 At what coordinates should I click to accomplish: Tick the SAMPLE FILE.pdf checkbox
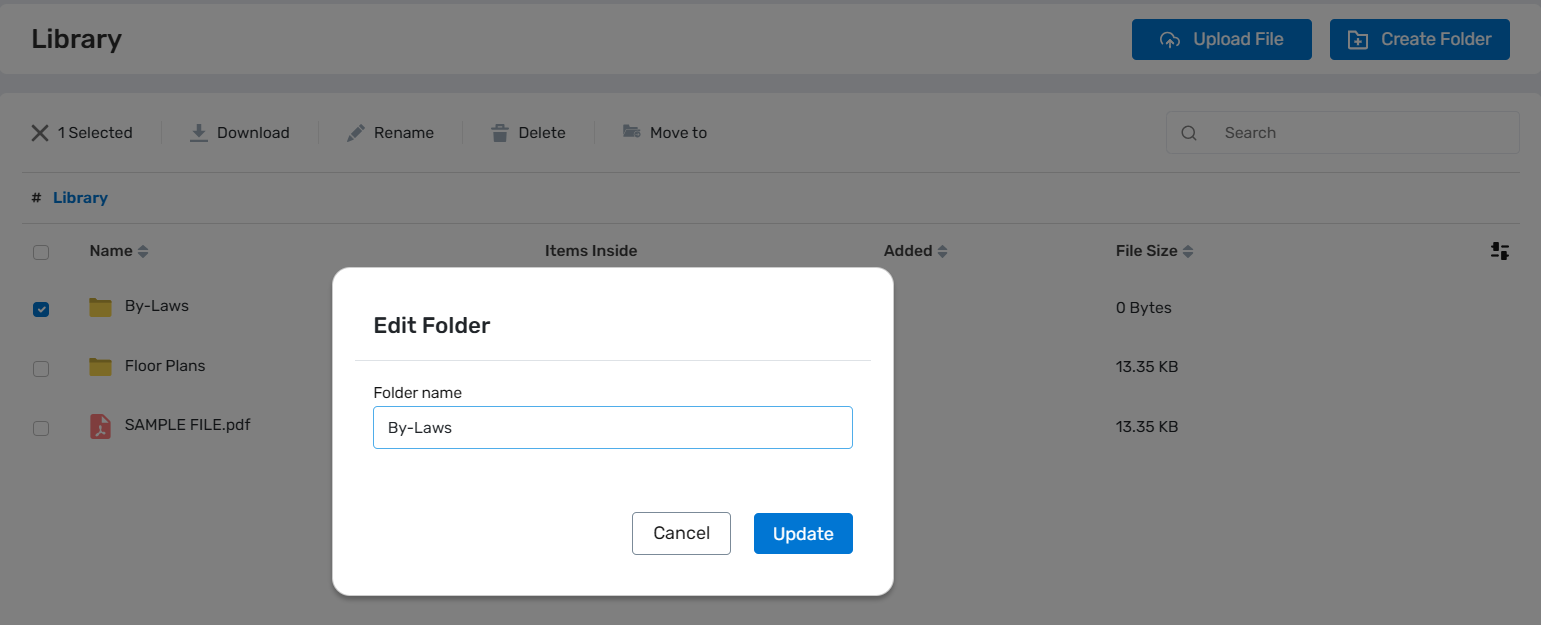pyautogui.click(x=41, y=428)
